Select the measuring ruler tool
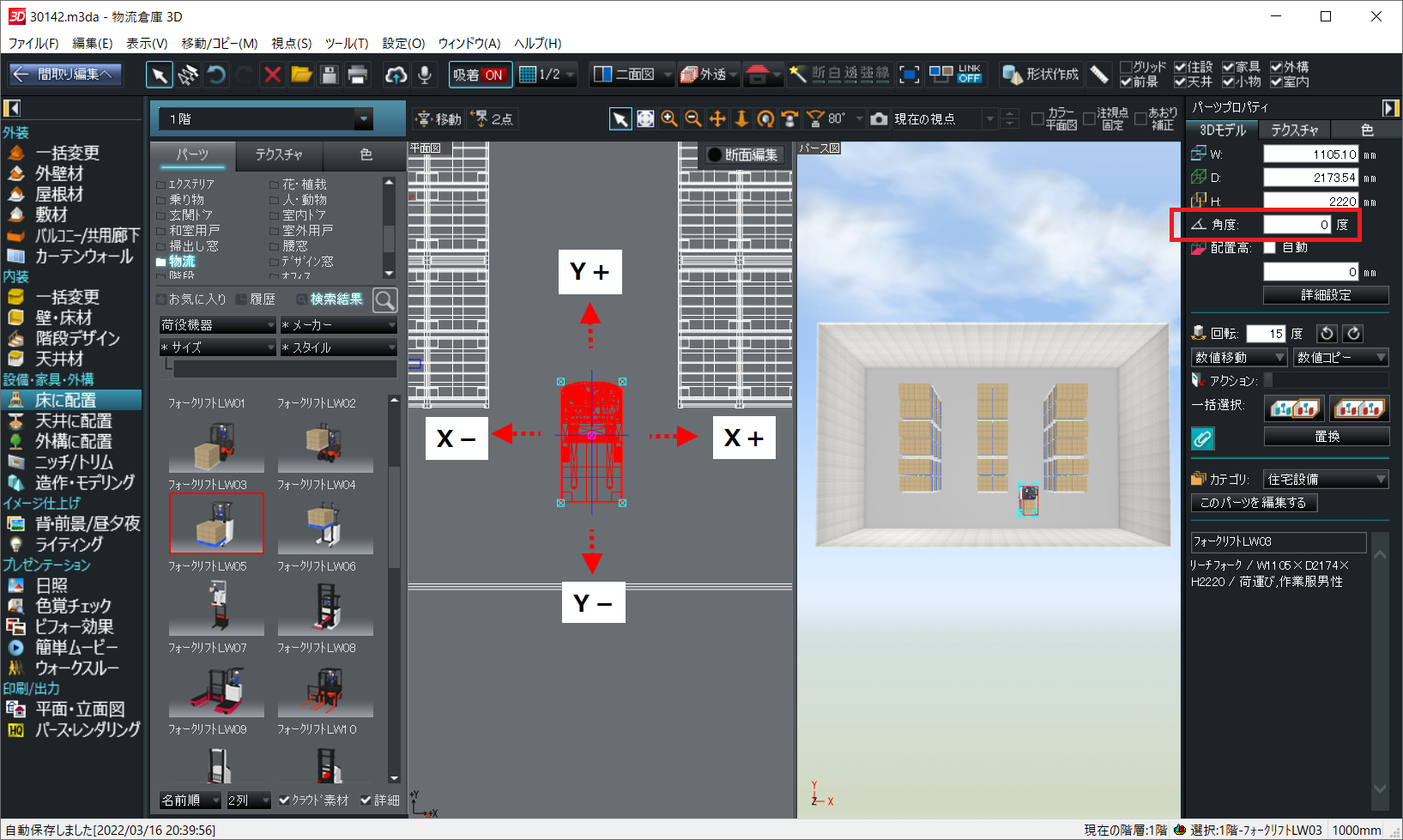1403x840 pixels. click(x=1098, y=75)
